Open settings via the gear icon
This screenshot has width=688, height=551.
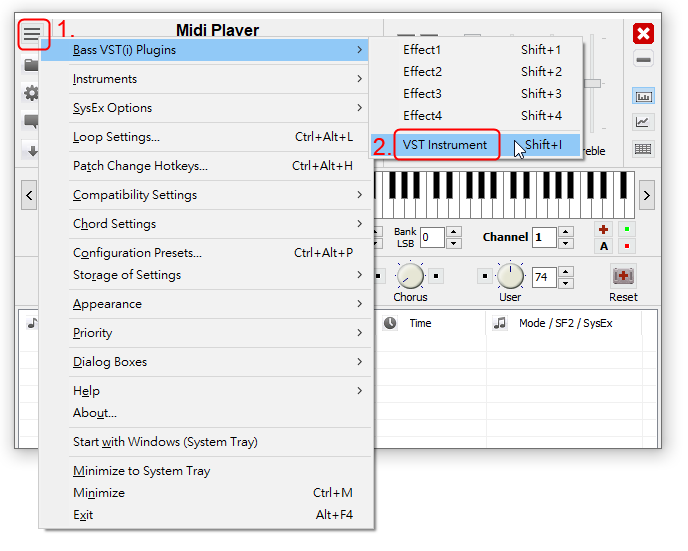tap(31, 93)
